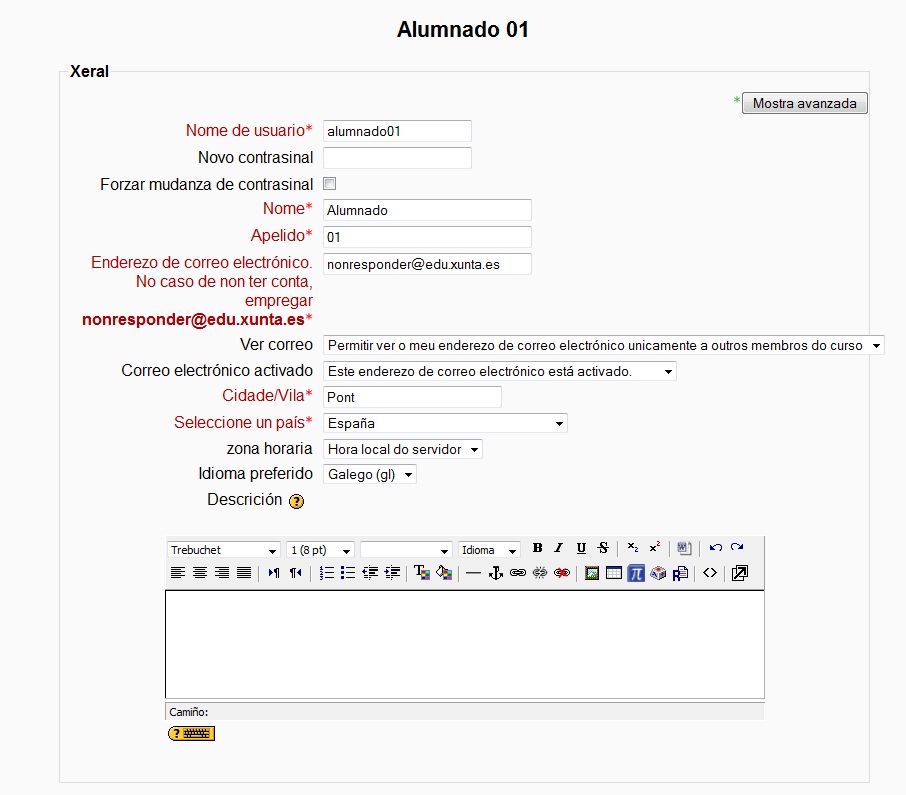Click into the Cidade/Vila text field

pyautogui.click(x=412, y=397)
